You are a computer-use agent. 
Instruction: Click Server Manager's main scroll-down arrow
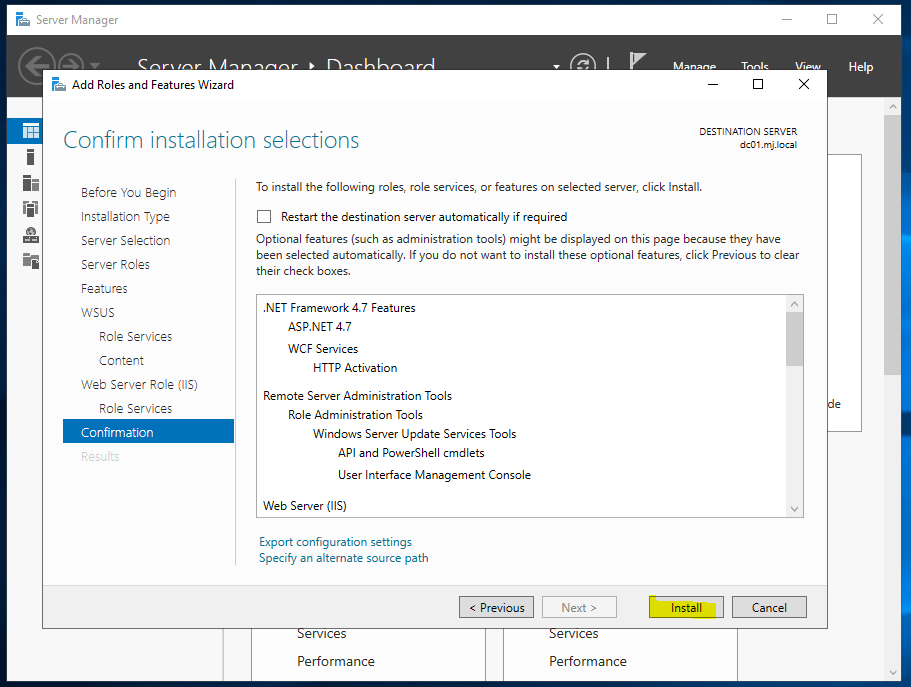click(893, 673)
